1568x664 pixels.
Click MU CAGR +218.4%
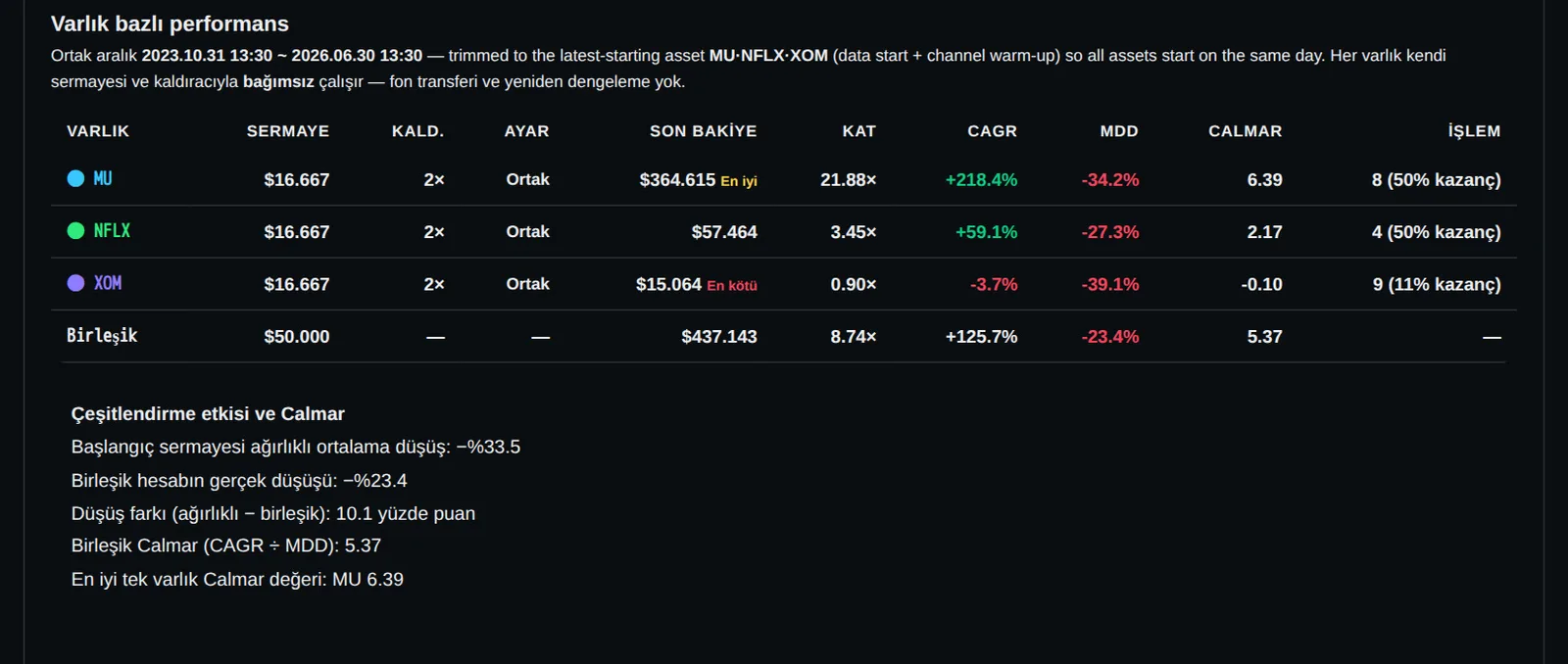981,180
